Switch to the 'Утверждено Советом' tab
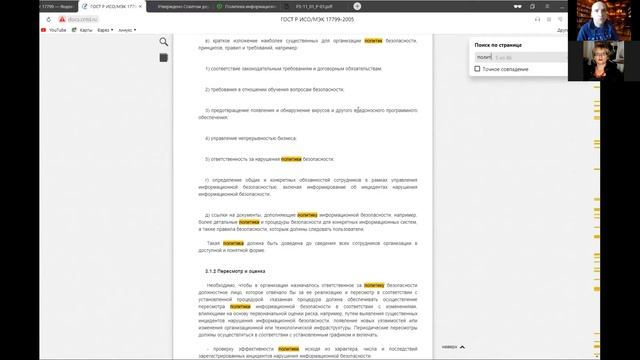640x360 pixels. click(x=180, y=7)
